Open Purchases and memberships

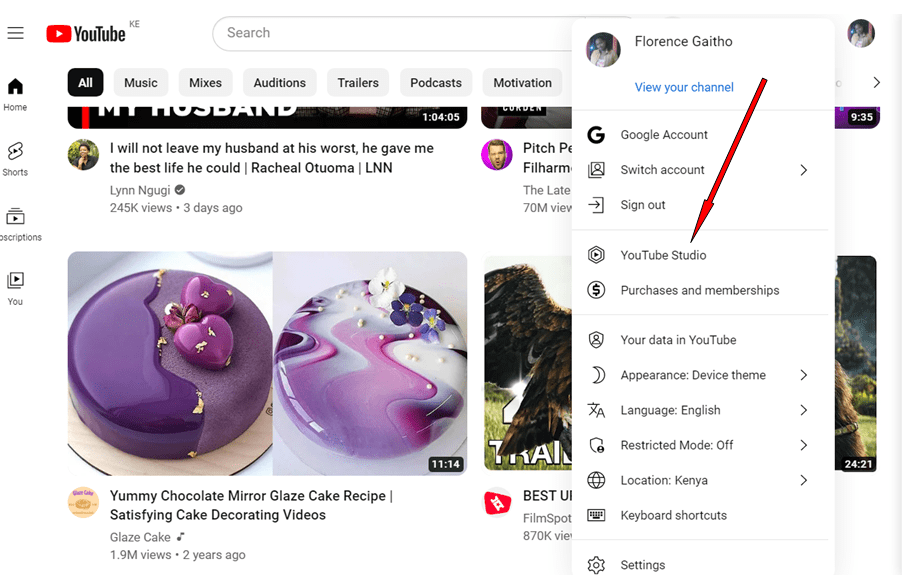pos(700,290)
